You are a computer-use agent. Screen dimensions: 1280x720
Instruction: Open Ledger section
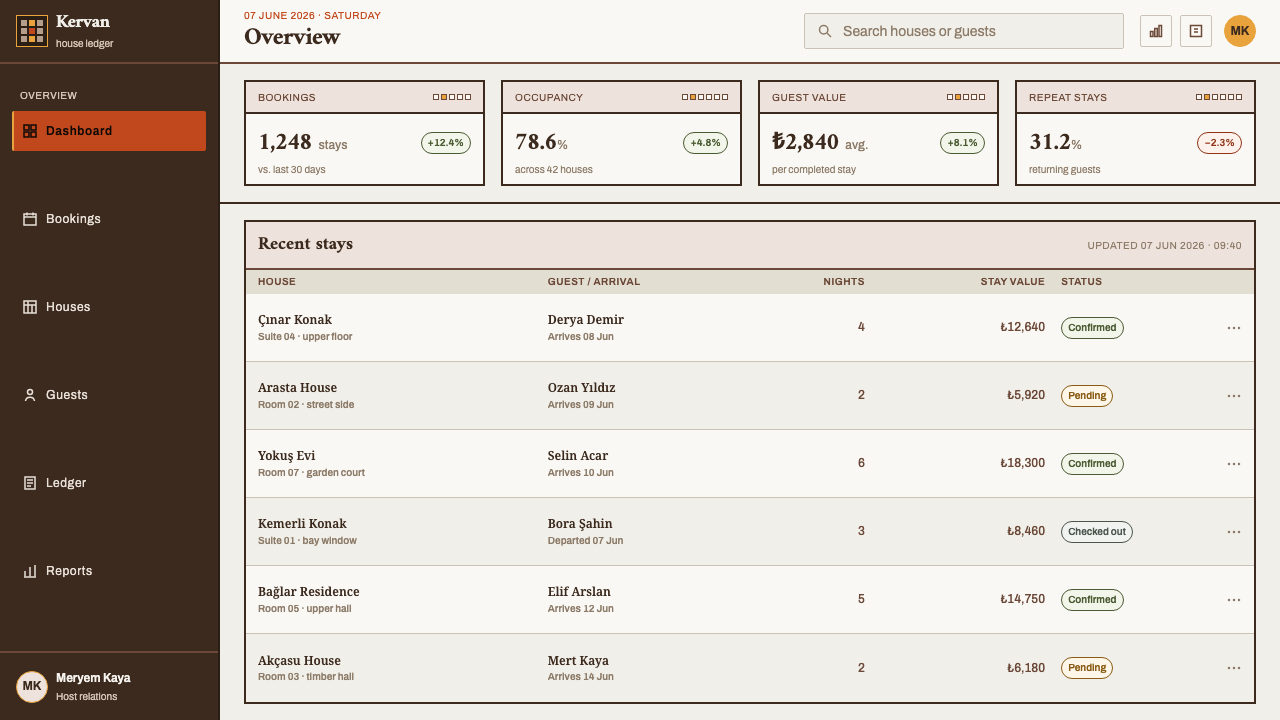[109, 483]
